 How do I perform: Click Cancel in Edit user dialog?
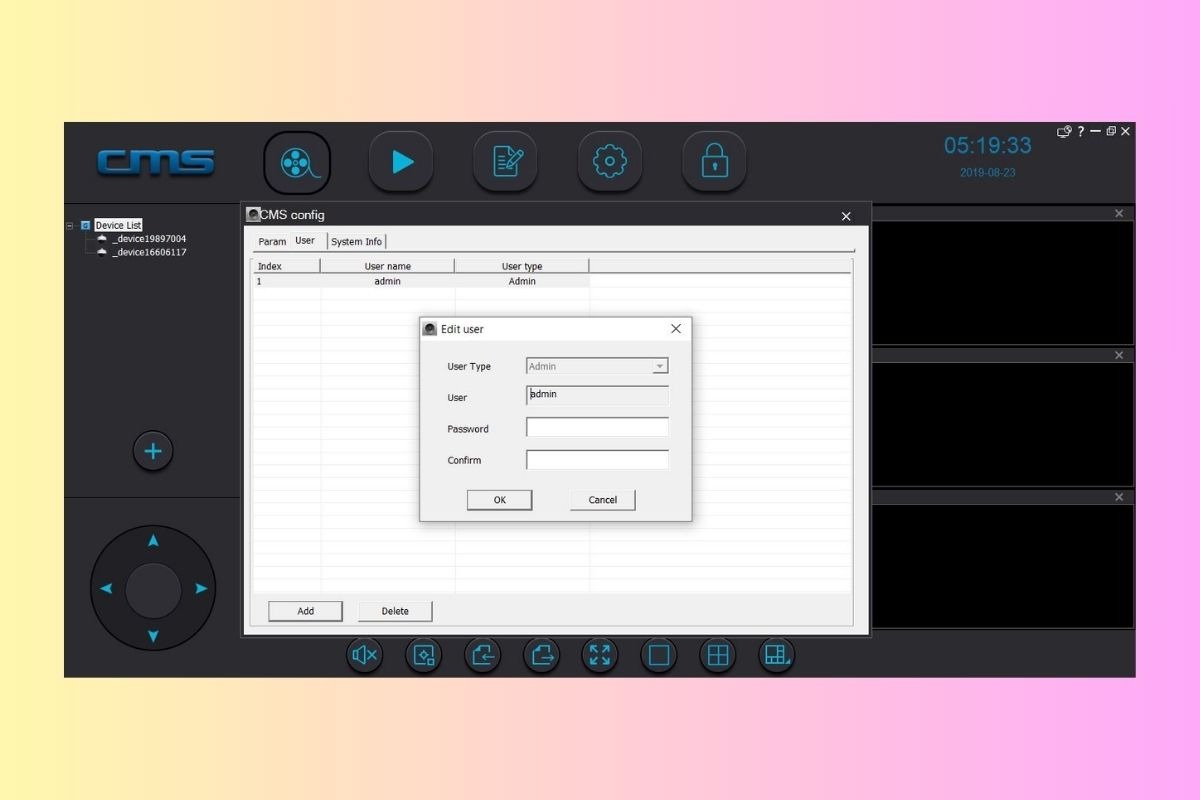[x=603, y=500]
